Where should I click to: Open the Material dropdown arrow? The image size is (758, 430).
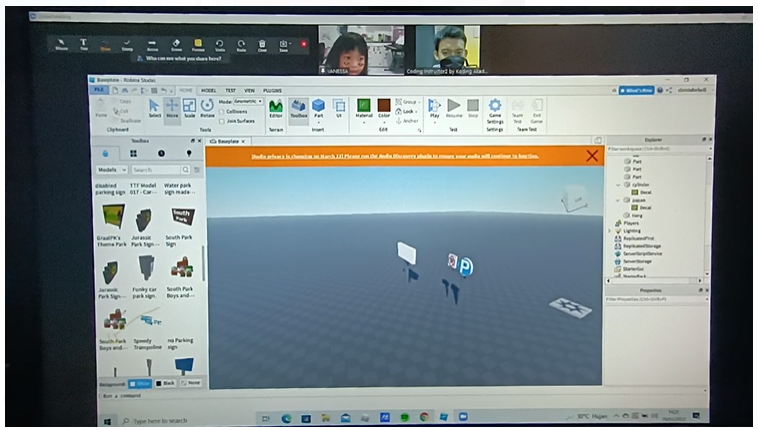pyautogui.click(x=364, y=122)
